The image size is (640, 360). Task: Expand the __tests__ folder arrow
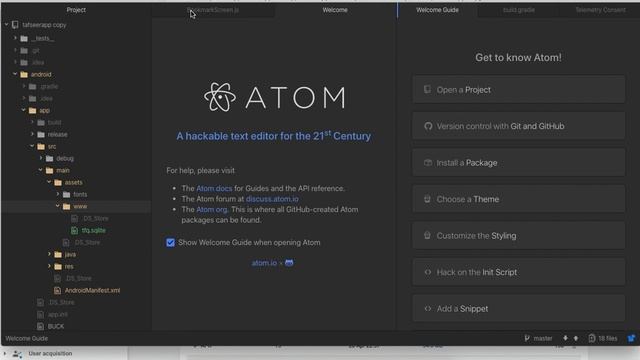click(15, 38)
